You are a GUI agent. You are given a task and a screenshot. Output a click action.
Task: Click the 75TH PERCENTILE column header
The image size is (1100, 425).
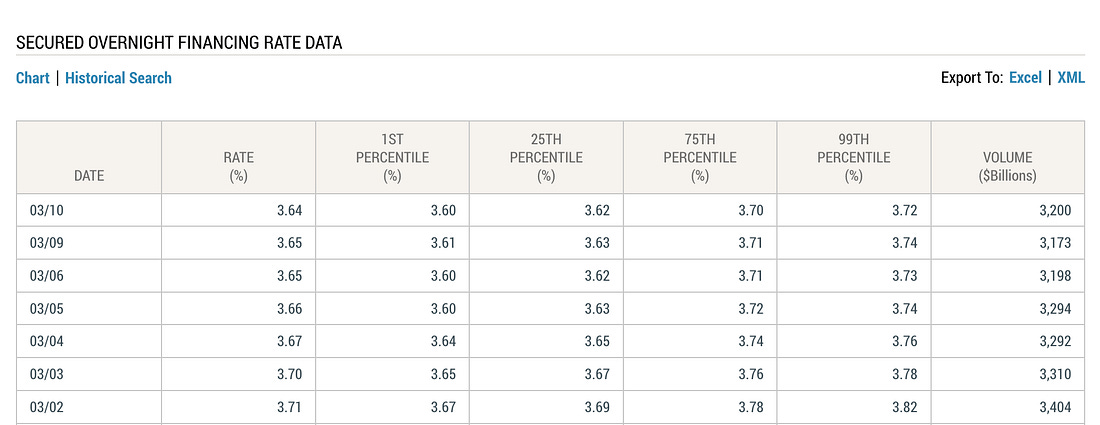pos(700,157)
